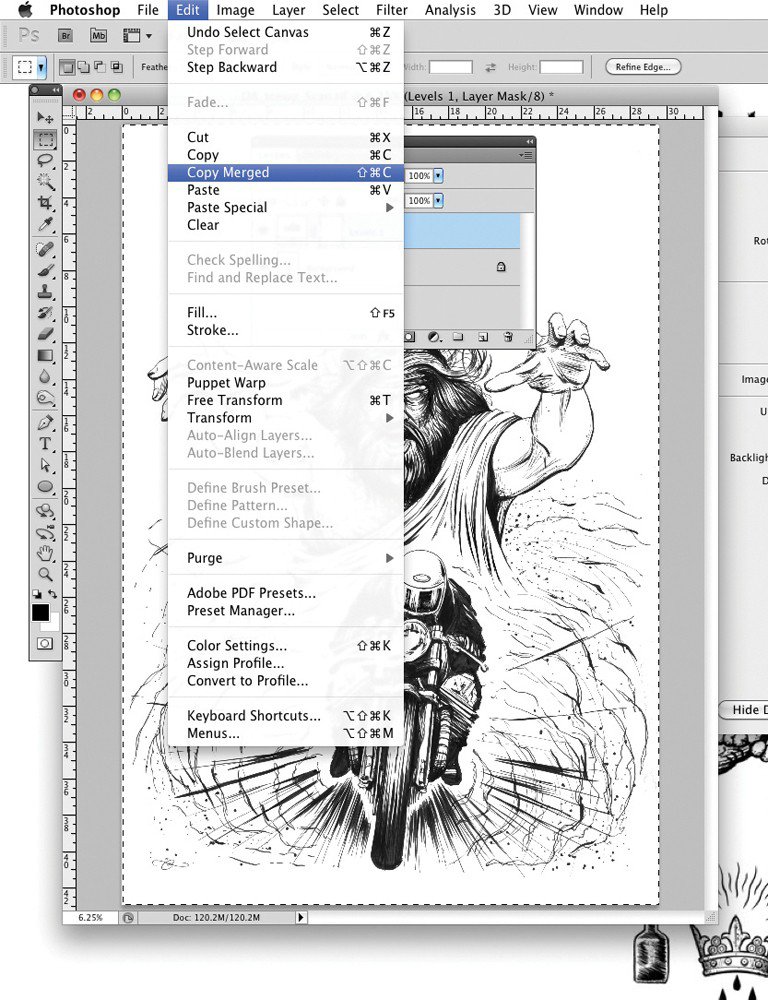
Task: Open the Arrange Documents dropdown
Action: point(137,36)
